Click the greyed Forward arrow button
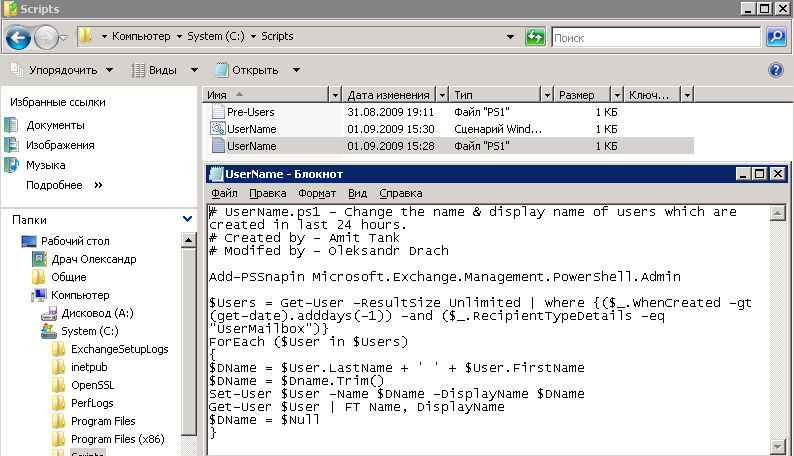 click(46, 37)
